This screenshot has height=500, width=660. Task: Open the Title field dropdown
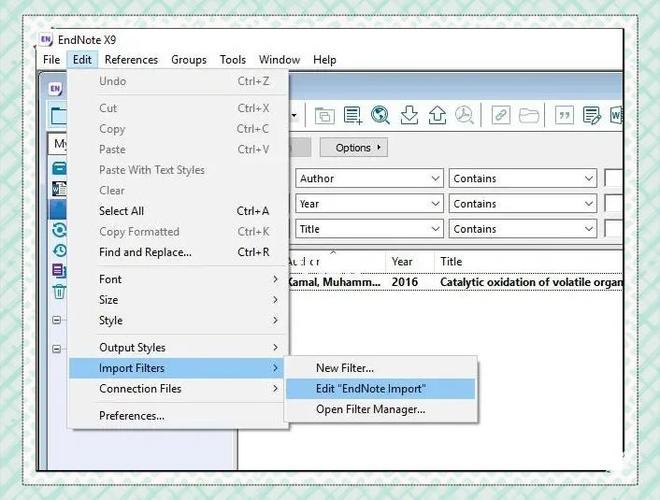pyautogui.click(x=369, y=229)
